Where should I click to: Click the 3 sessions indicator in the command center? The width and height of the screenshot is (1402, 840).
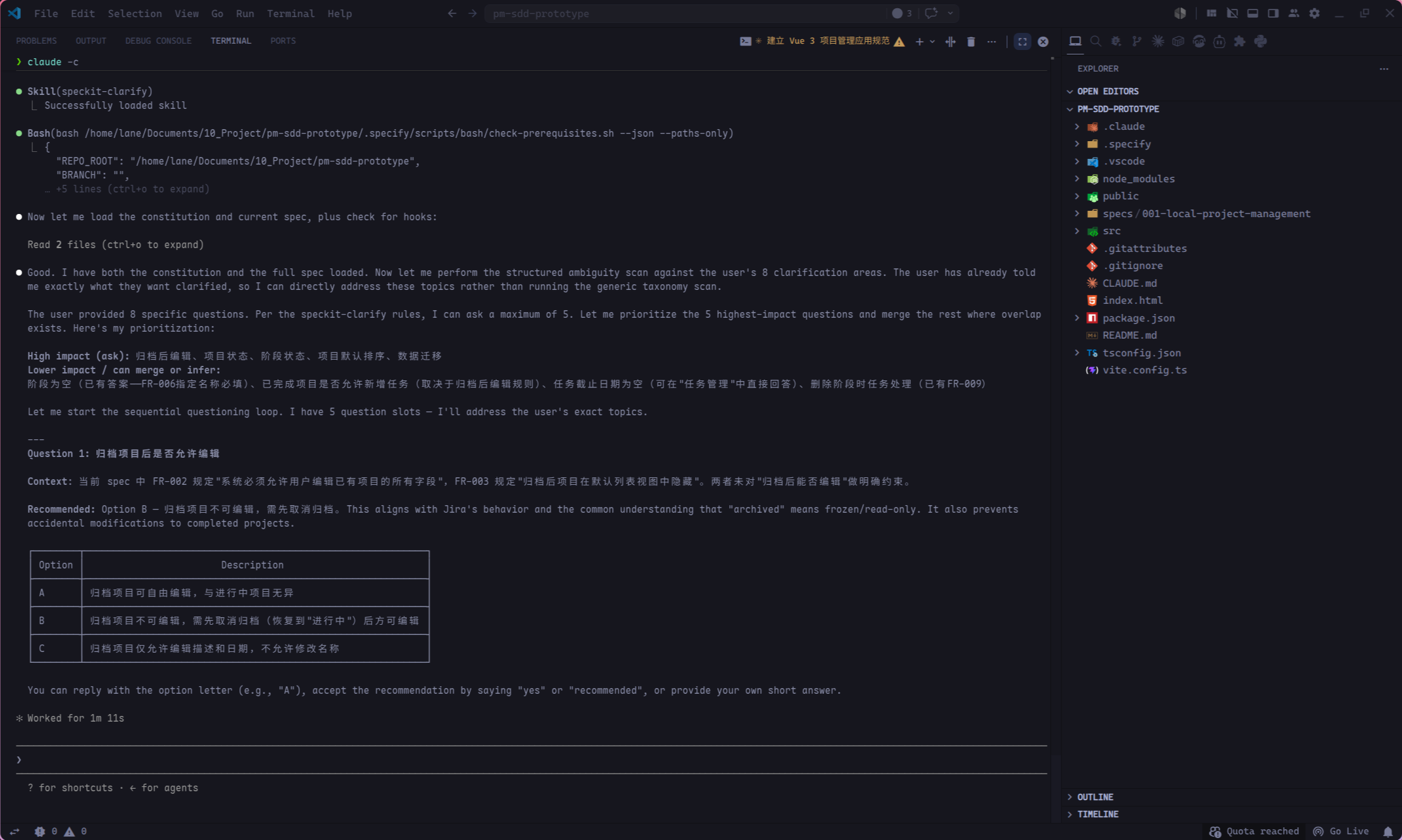(x=902, y=13)
